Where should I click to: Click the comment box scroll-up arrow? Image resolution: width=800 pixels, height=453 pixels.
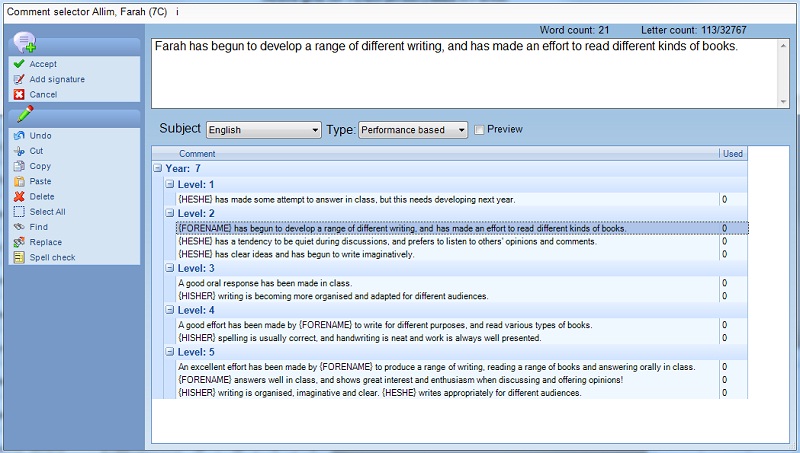tap(783, 46)
